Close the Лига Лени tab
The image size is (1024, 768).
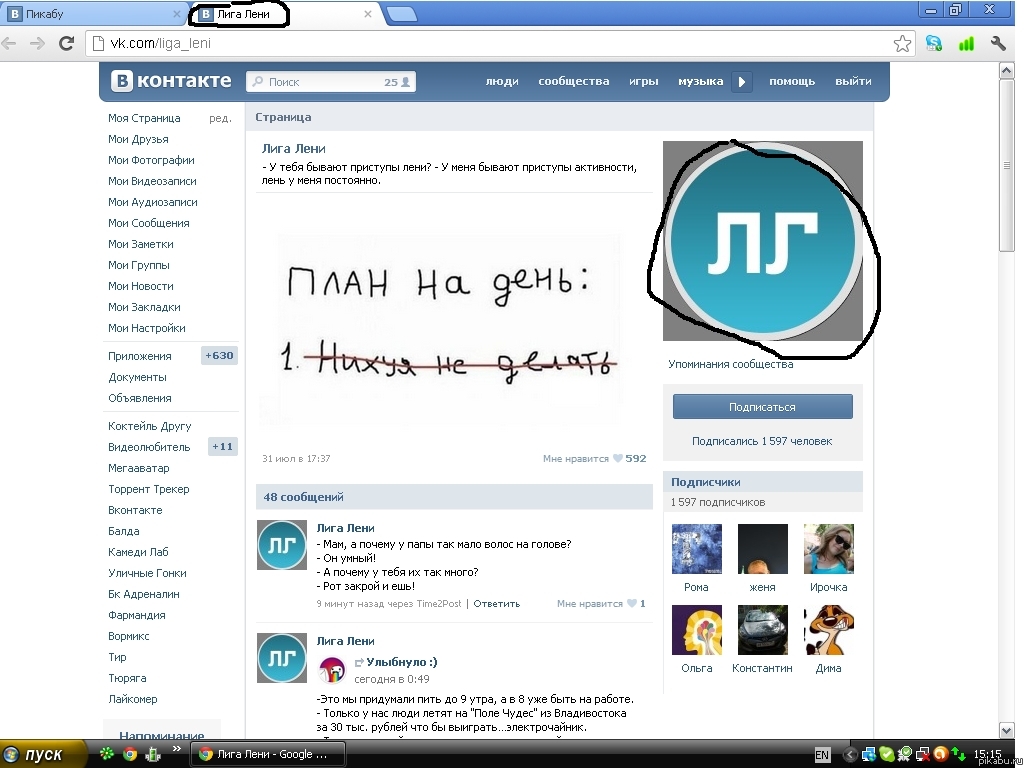(368, 14)
